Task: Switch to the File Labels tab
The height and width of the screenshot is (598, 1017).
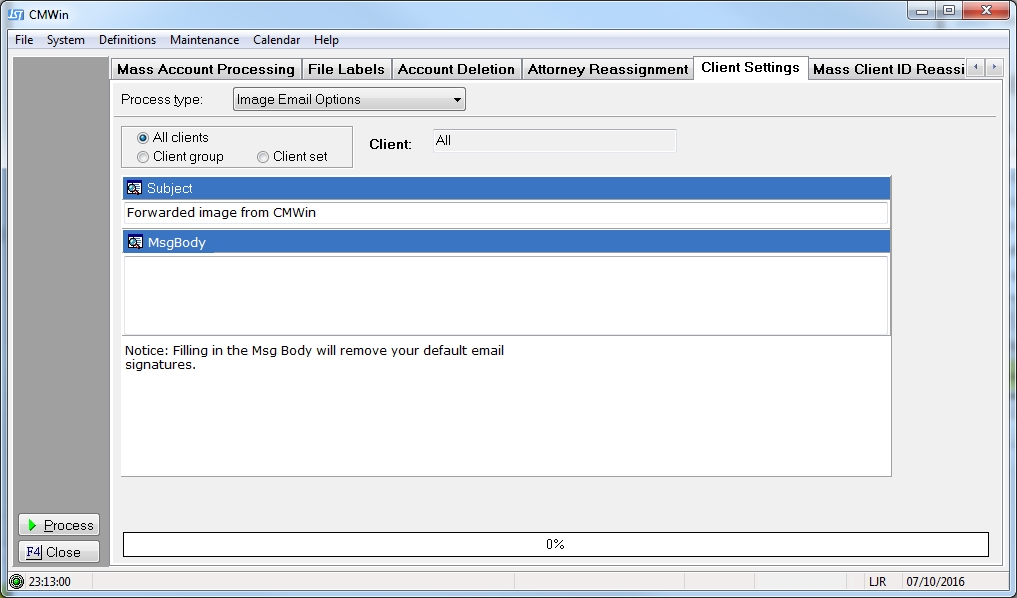Action: (x=346, y=69)
